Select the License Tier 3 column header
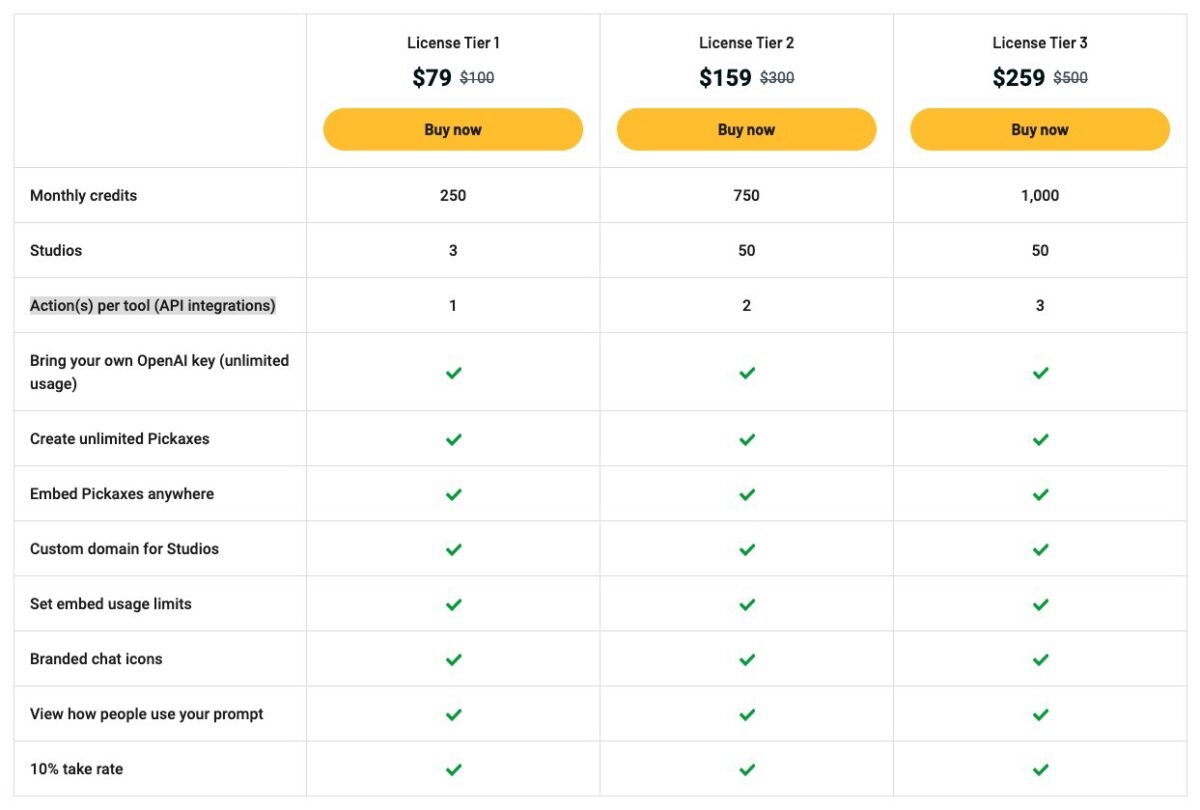Viewport: 1200px width, 810px height. pos(1040,42)
